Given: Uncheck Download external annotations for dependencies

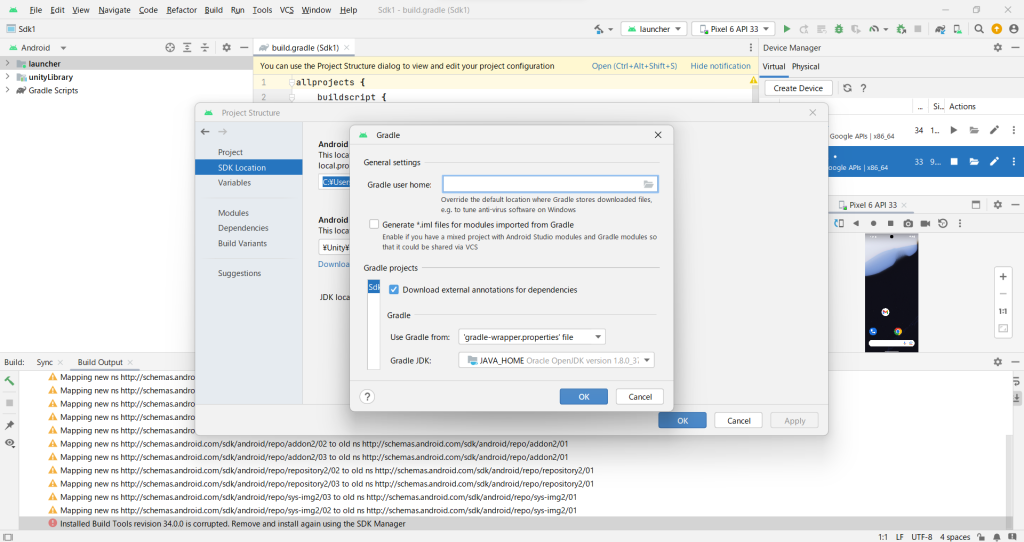Looking at the screenshot, I should (394, 289).
